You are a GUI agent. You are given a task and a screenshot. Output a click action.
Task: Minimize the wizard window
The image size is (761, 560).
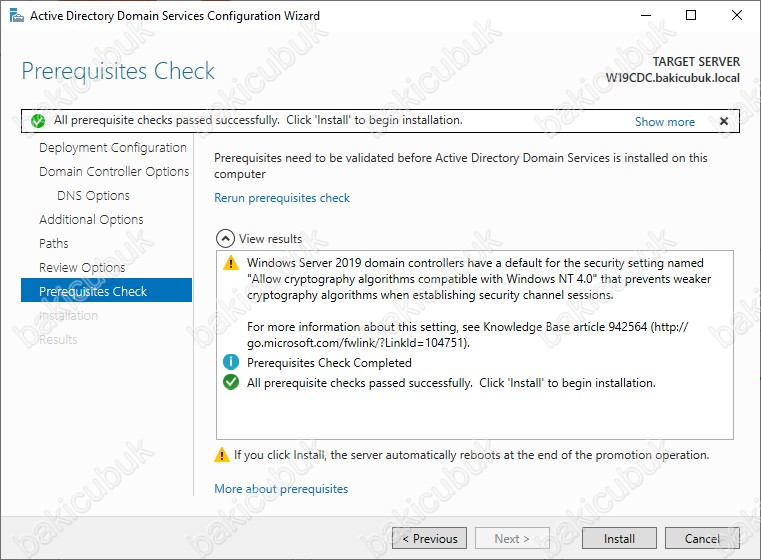pos(645,15)
